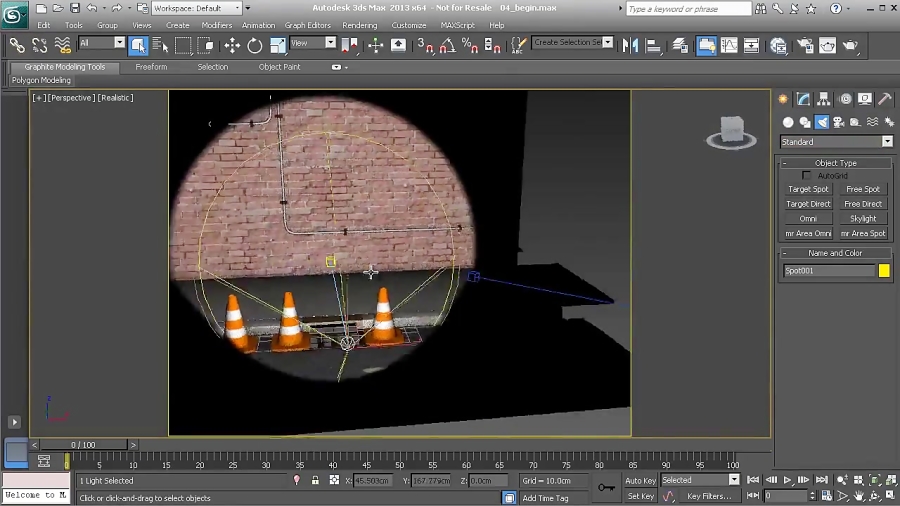The width and height of the screenshot is (900, 506).
Task: Click the ViewCube navigation widget
Action: point(731,133)
